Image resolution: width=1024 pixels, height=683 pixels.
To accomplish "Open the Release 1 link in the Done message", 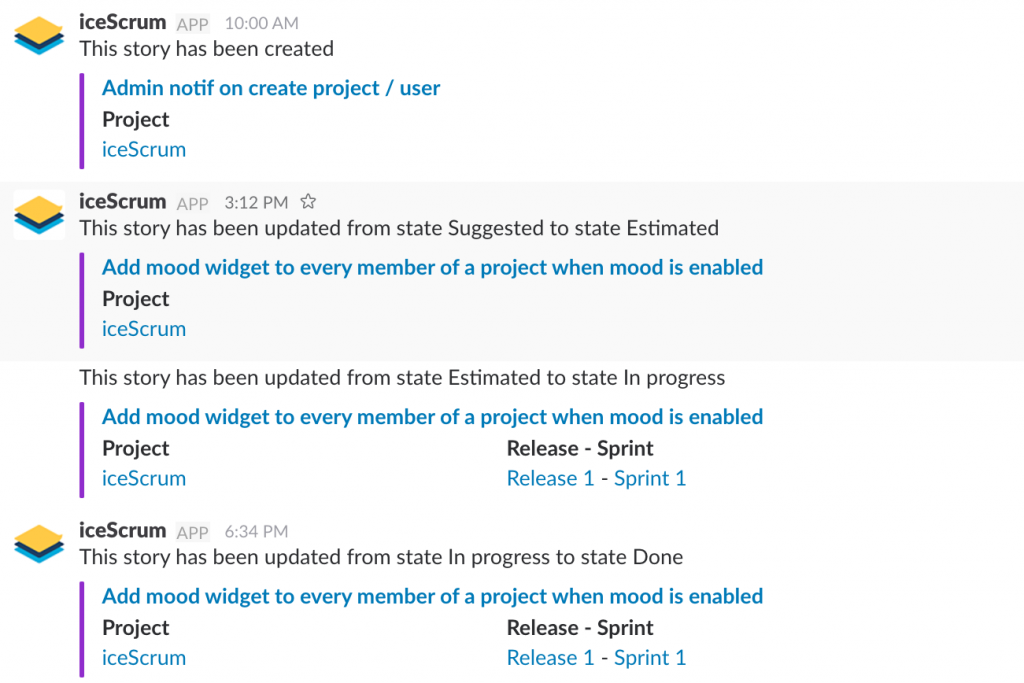I will (551, 657).
